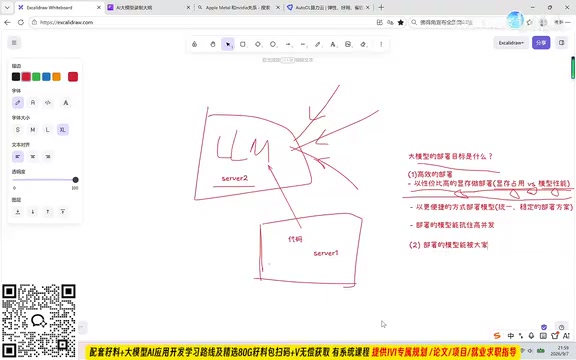
Task: Select the Draw pencil tool
Action: [318, 44]
